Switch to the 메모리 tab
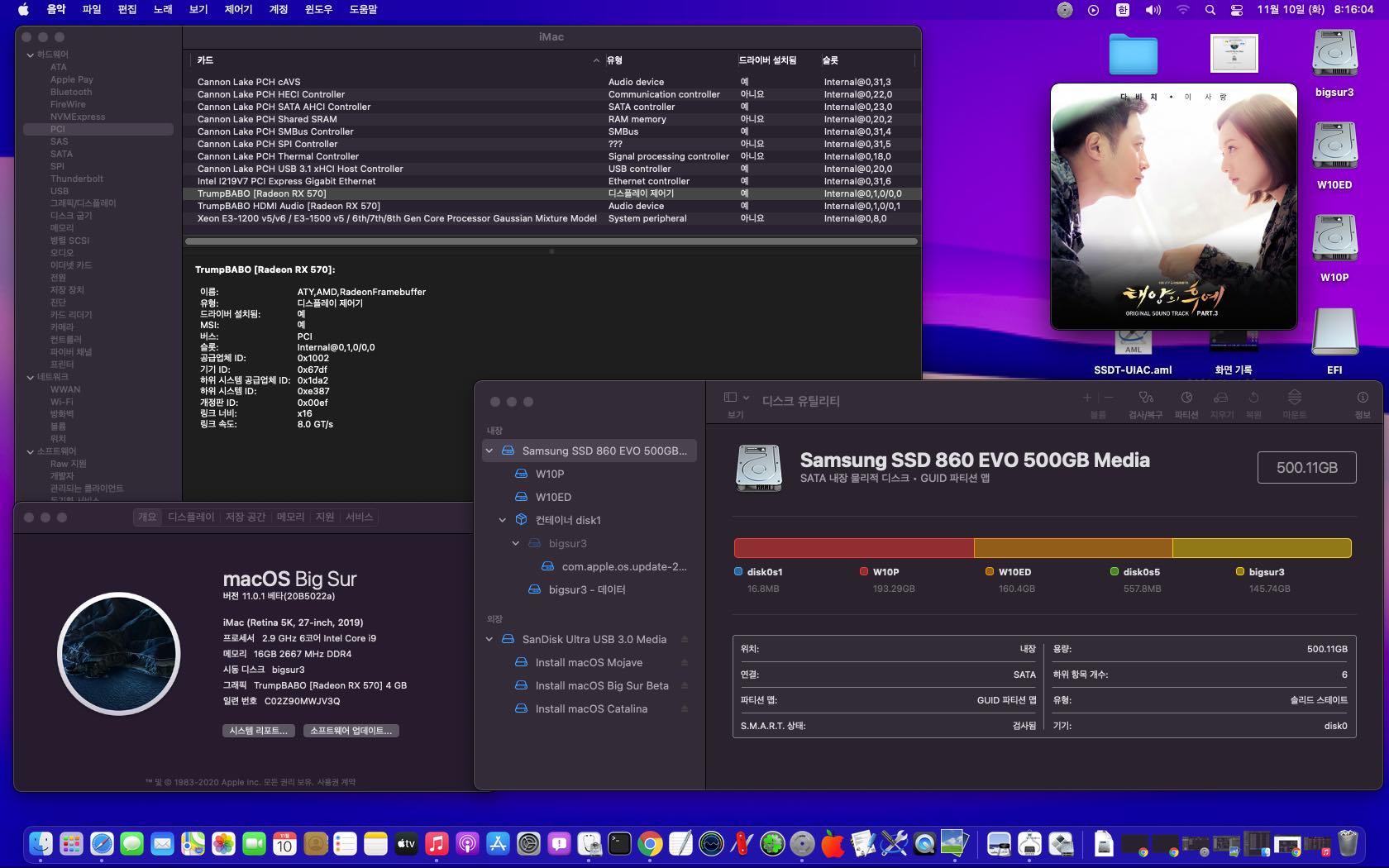Viewport: 1389px width, 868px height. pos(290,517)
